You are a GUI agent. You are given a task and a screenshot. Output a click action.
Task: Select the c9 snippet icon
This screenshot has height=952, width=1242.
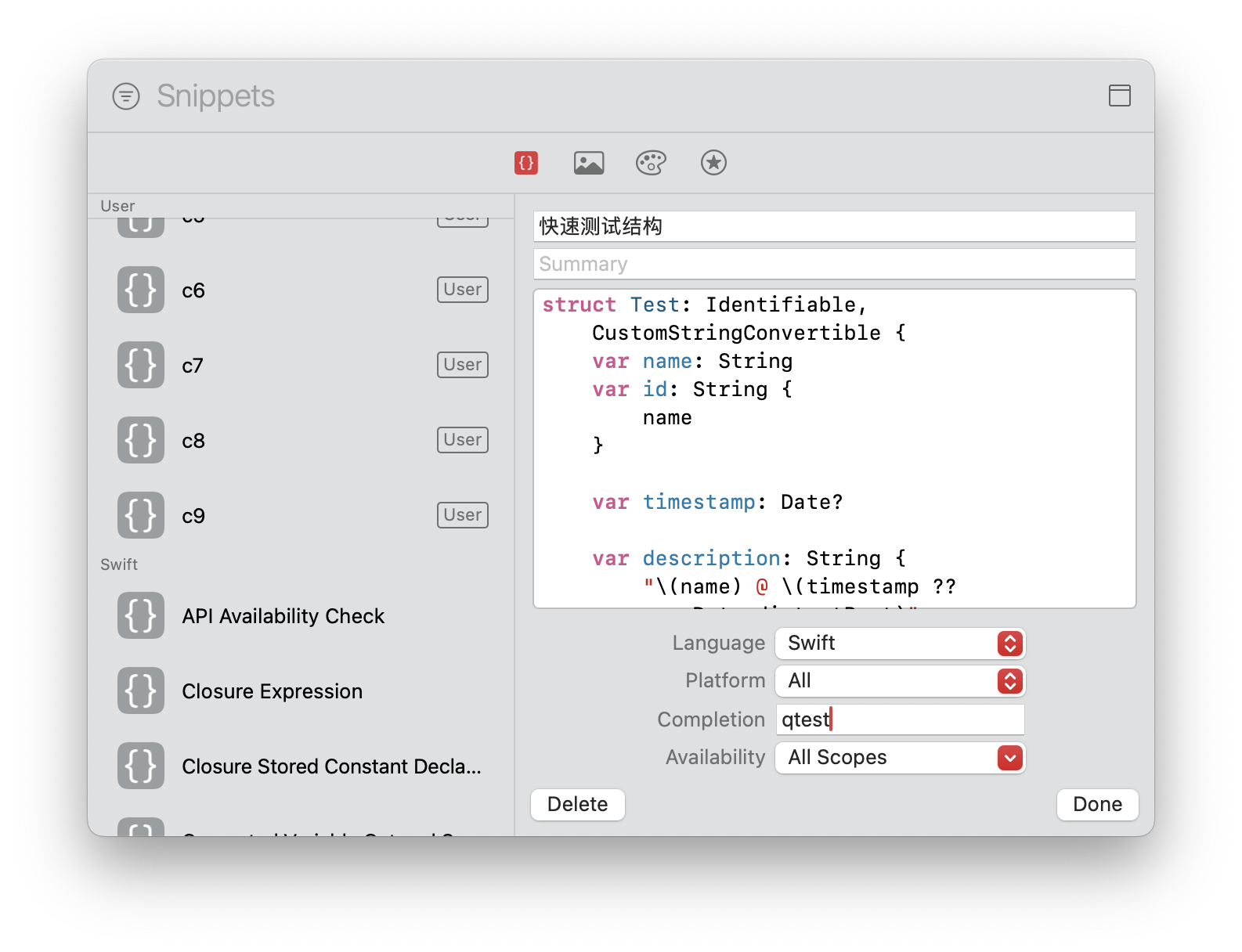point(141,515)
